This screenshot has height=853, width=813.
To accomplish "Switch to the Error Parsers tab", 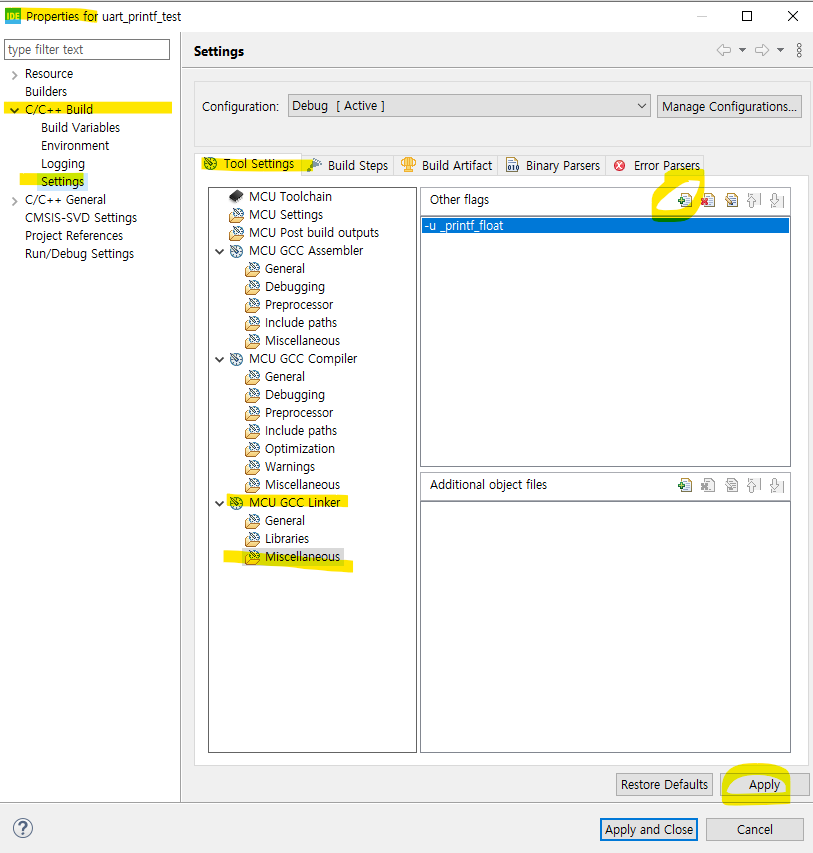I will (657, 165).
